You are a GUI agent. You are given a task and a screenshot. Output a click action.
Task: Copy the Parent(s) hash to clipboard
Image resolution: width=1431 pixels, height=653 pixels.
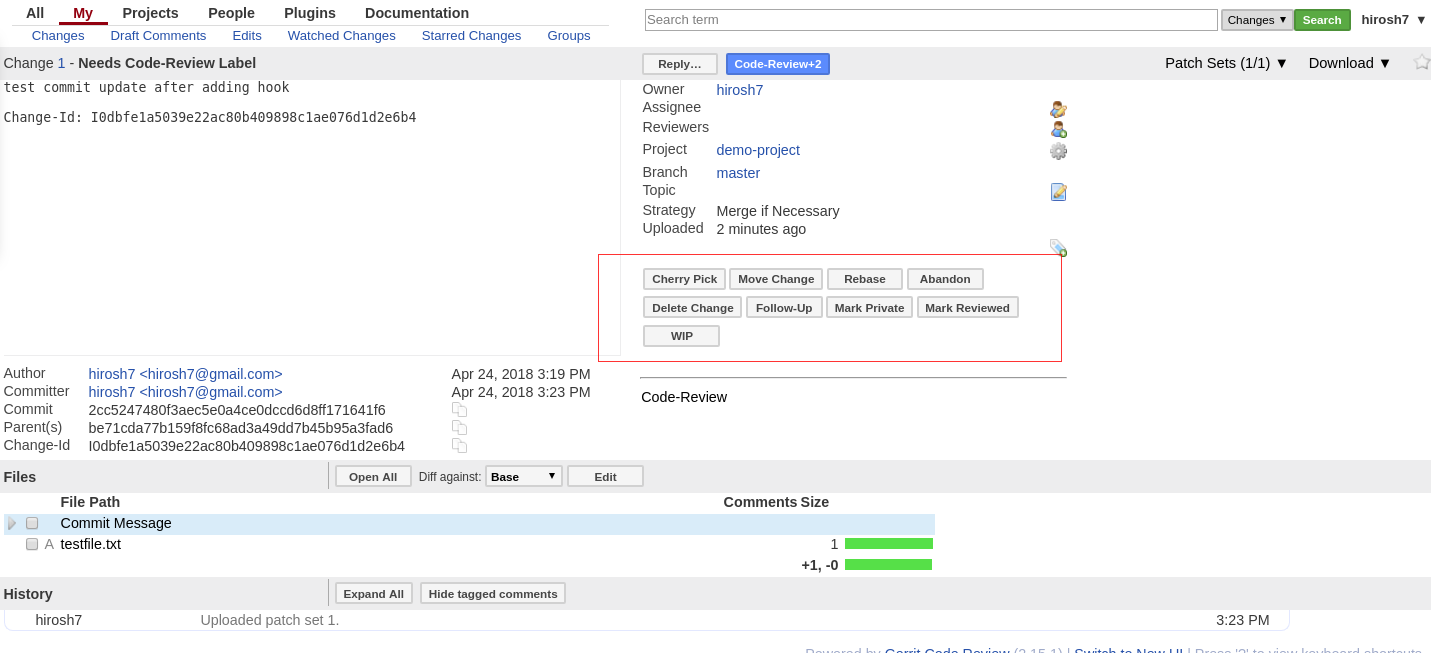pyautogui.click(x=459, y=428)
